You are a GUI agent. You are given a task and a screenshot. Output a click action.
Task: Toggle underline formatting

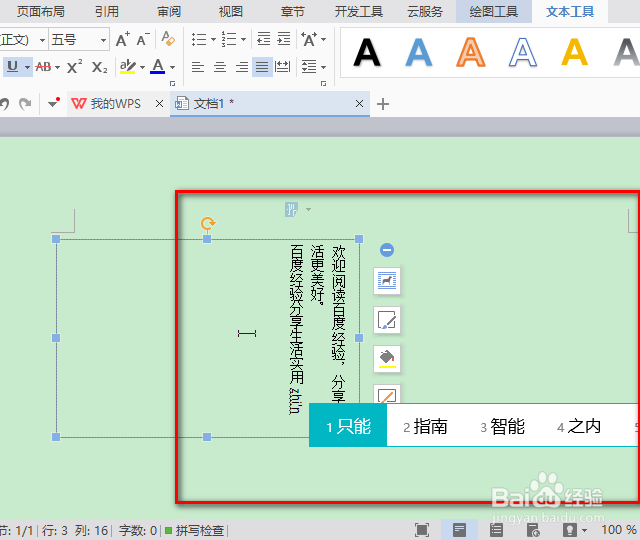(x=13, y=66)
